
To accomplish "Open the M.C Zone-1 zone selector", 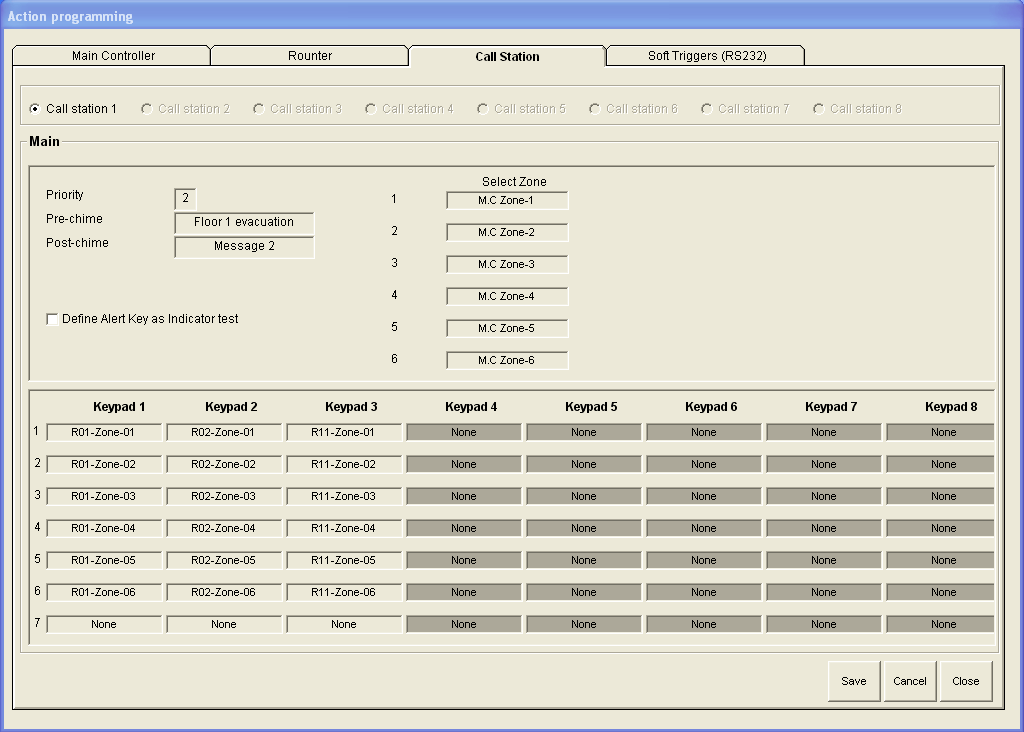I will tap(507, 200).
